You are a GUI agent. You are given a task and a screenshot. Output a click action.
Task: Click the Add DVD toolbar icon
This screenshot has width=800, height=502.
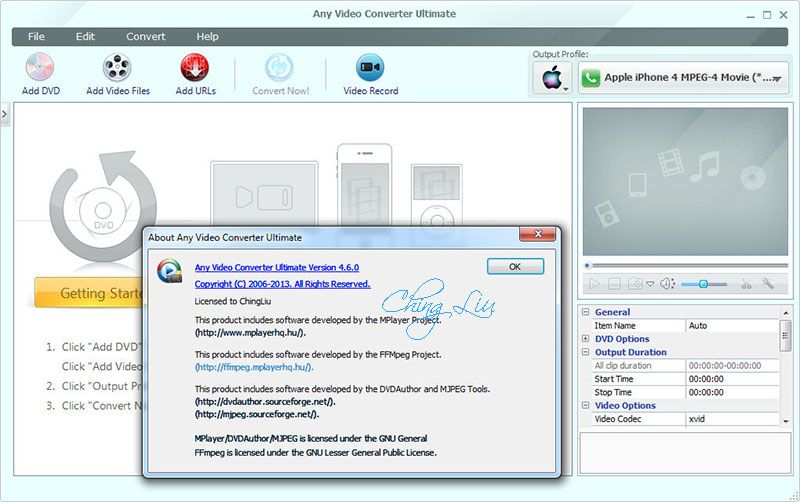pyautogui.click(x=41, y=69)
